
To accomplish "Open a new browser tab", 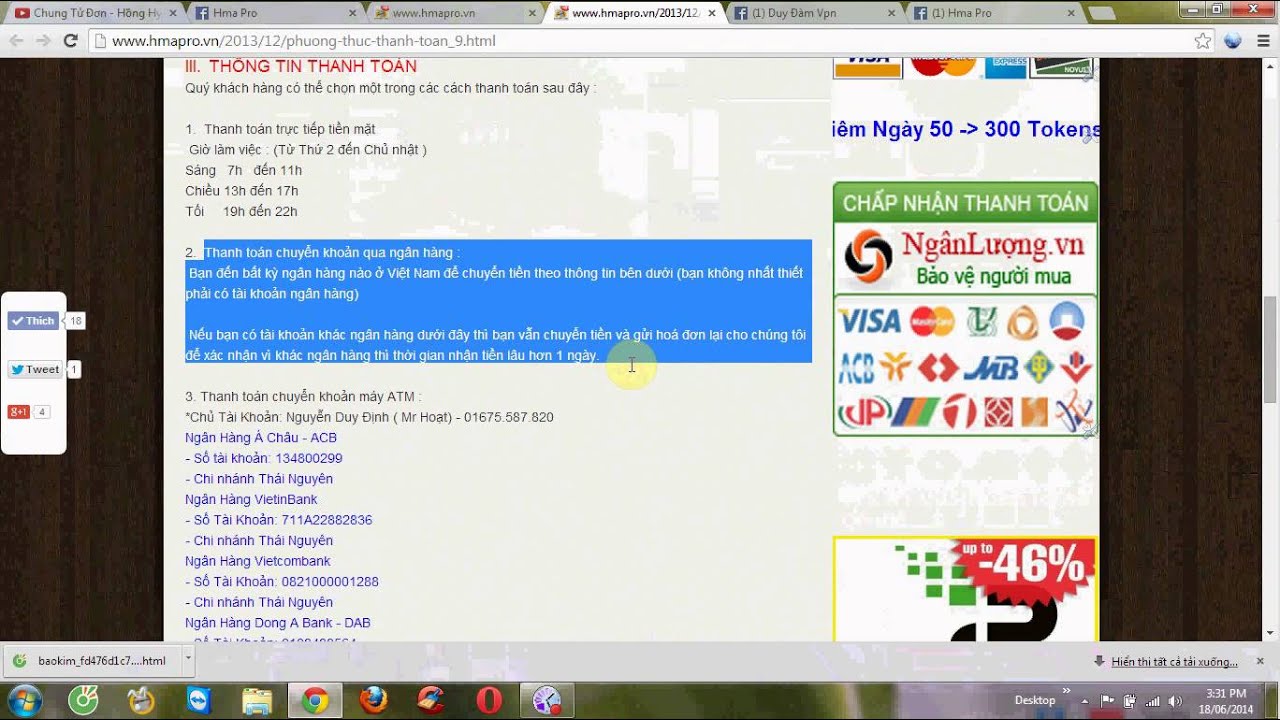I will click(1102, 14).
